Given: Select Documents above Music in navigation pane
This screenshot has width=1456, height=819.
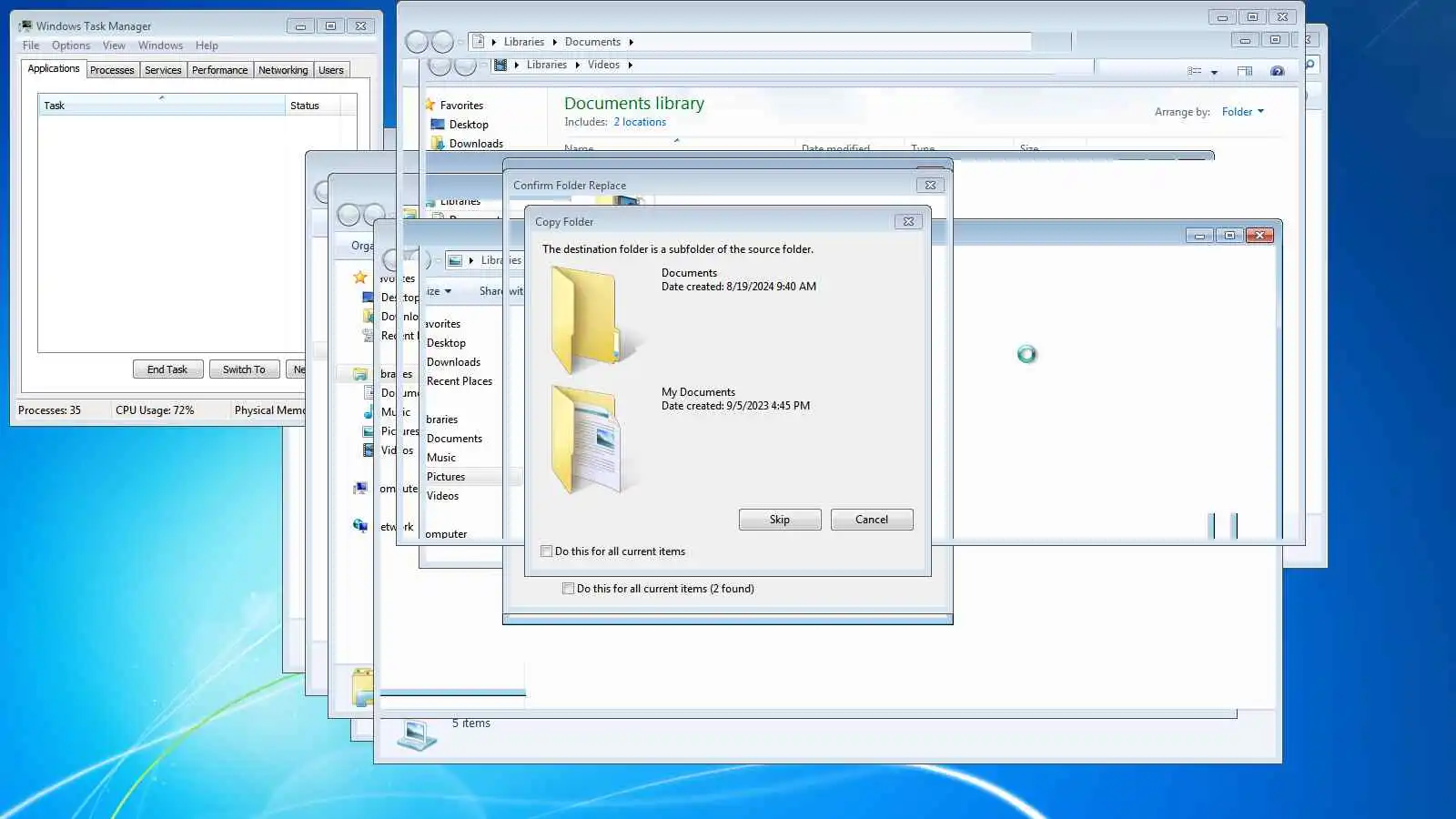Looking at the screenshot, I should [x=454, y=439].
